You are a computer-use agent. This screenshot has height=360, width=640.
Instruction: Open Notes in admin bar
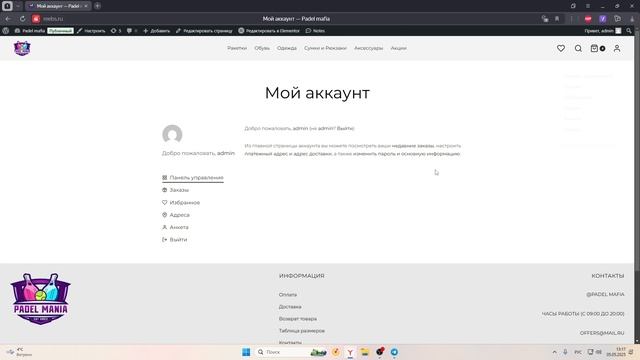tap(315, 31)
